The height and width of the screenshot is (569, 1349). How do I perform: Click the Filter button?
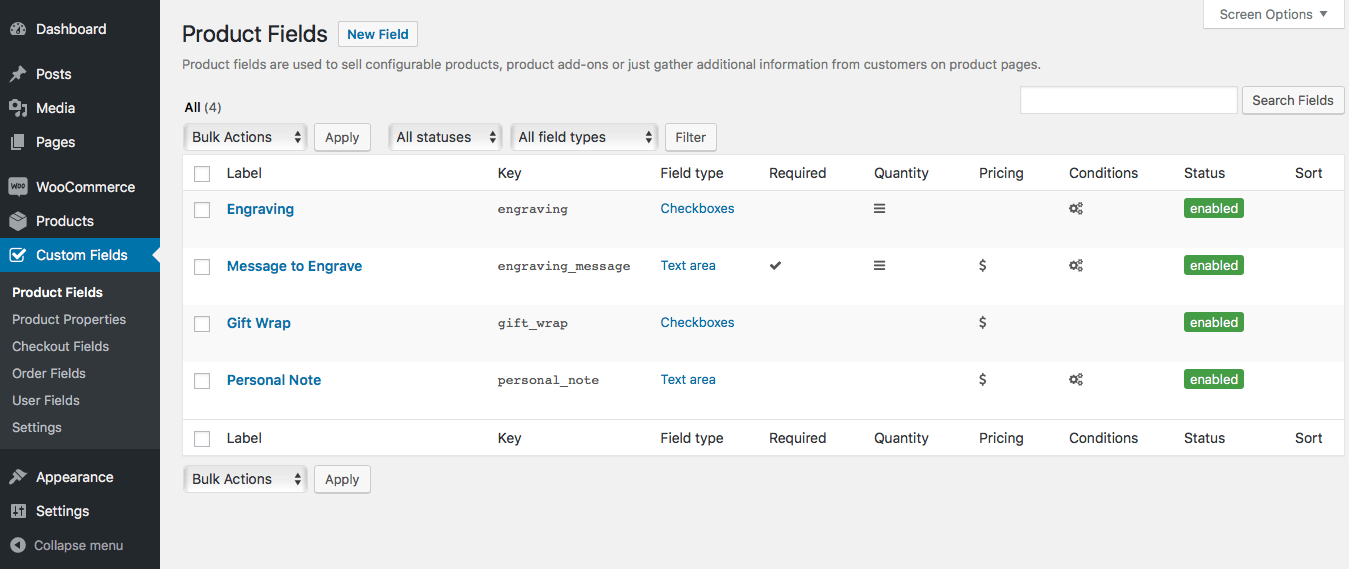pyautogui.click(x=691, y=137)
